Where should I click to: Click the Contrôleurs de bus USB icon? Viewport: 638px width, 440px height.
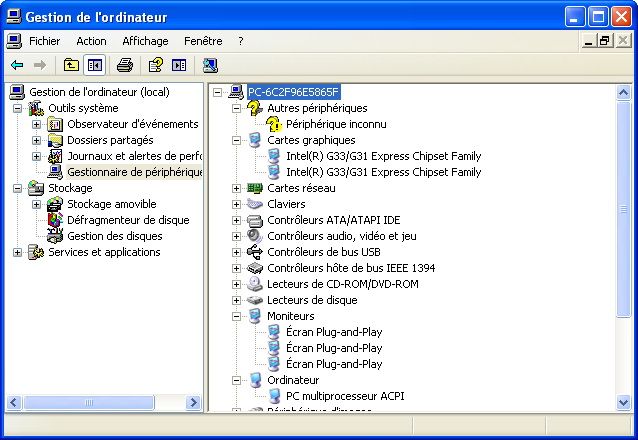[x=255, y=252]
